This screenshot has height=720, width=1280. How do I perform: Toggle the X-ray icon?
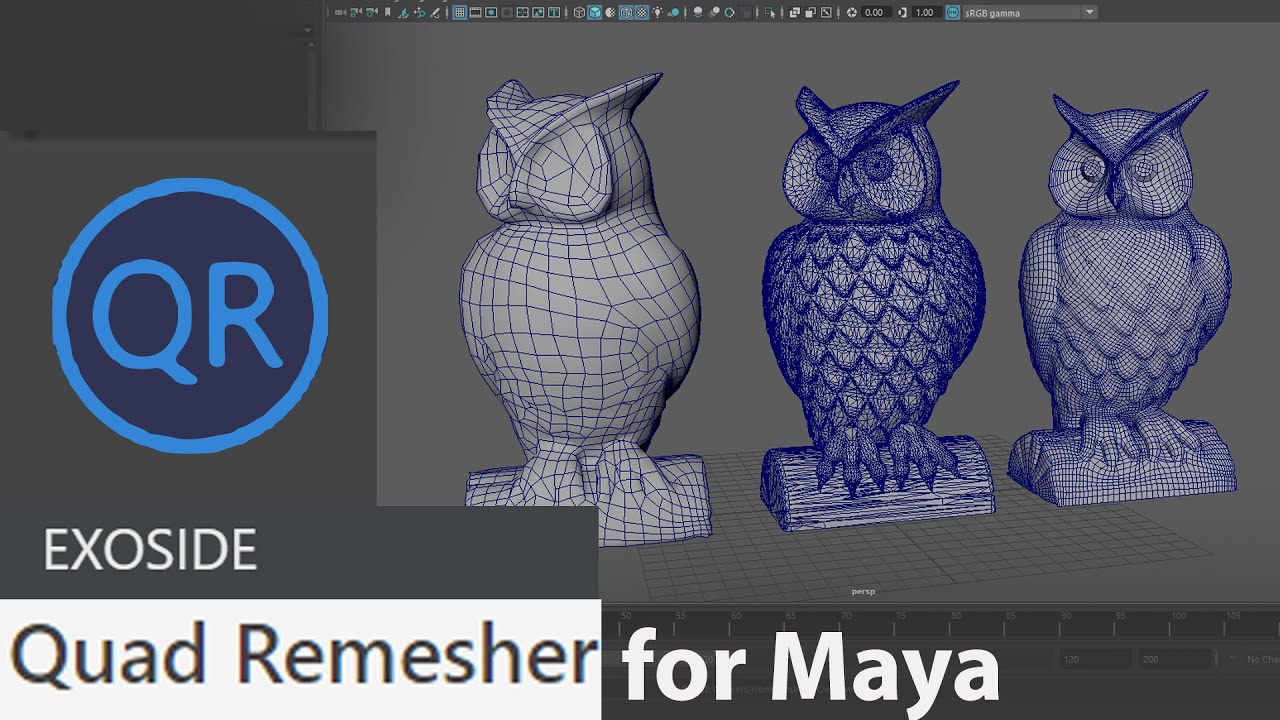tap(795, 13)
